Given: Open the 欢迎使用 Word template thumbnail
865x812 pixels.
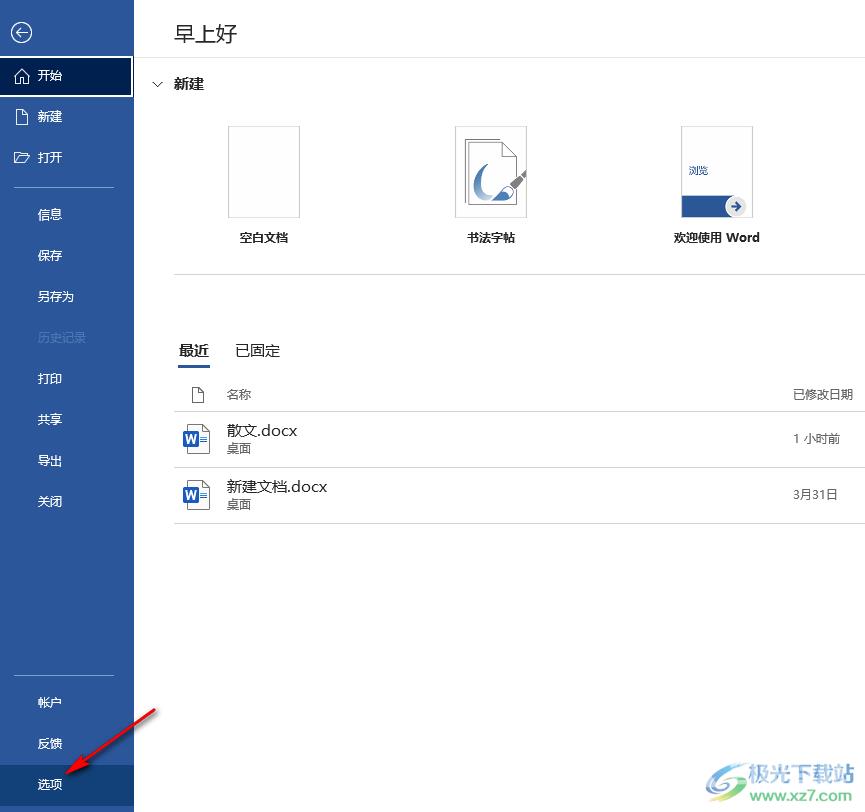Looking at the screenshot, I should [717, 172].
